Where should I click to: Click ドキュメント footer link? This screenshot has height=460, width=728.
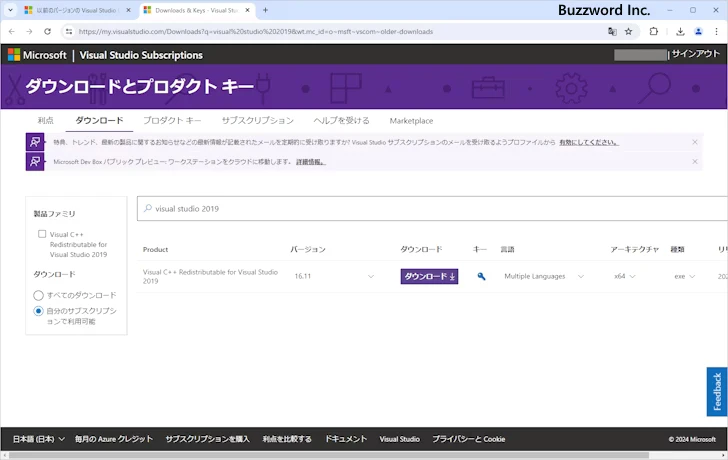coord(346,439)
